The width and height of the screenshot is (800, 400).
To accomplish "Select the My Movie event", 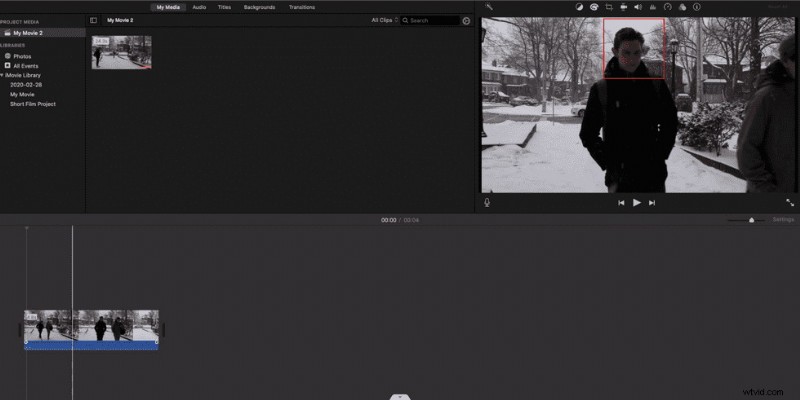I will pos(22,94).
